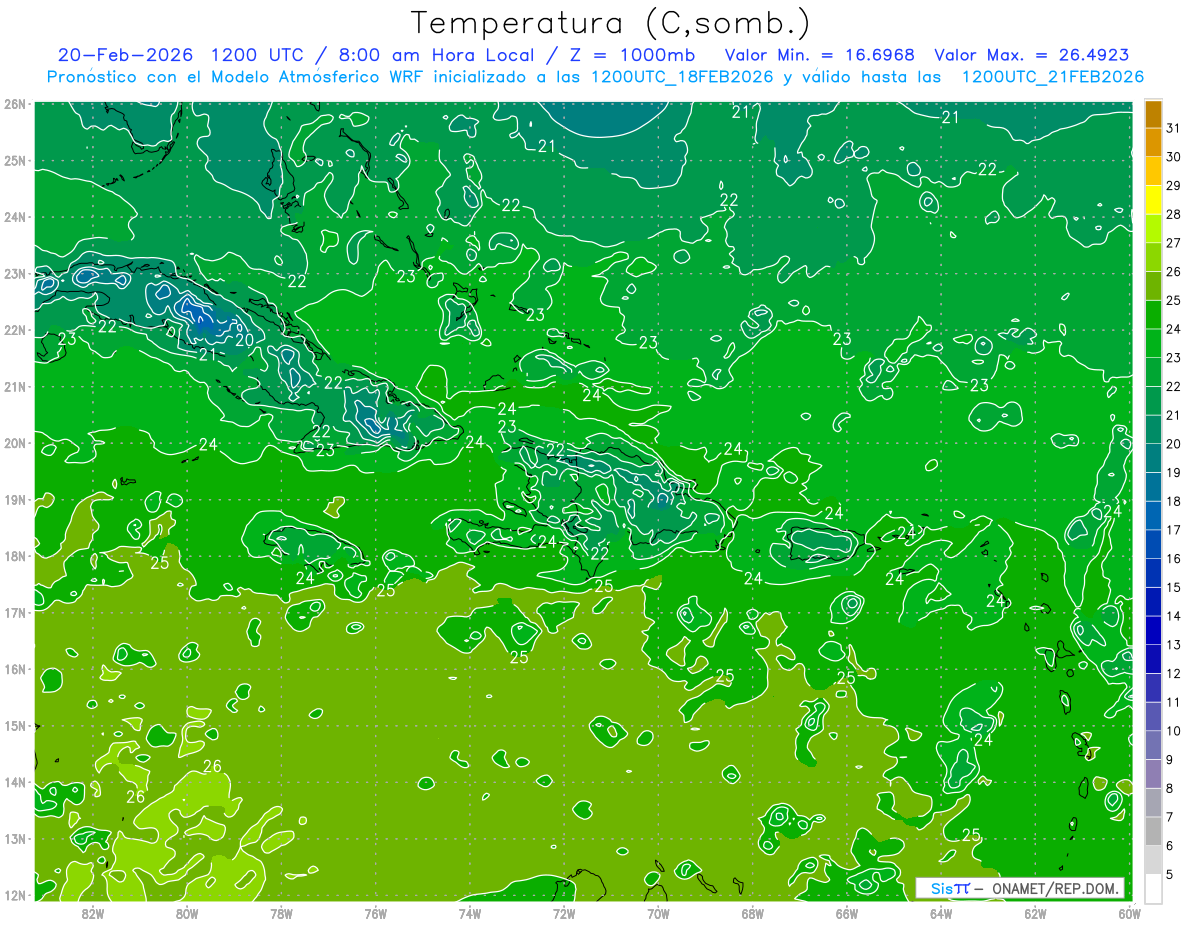Select the '20-Feb-2026 1200 UTC' date text
Screen dimensions: 1200x927
pos(180,55)
